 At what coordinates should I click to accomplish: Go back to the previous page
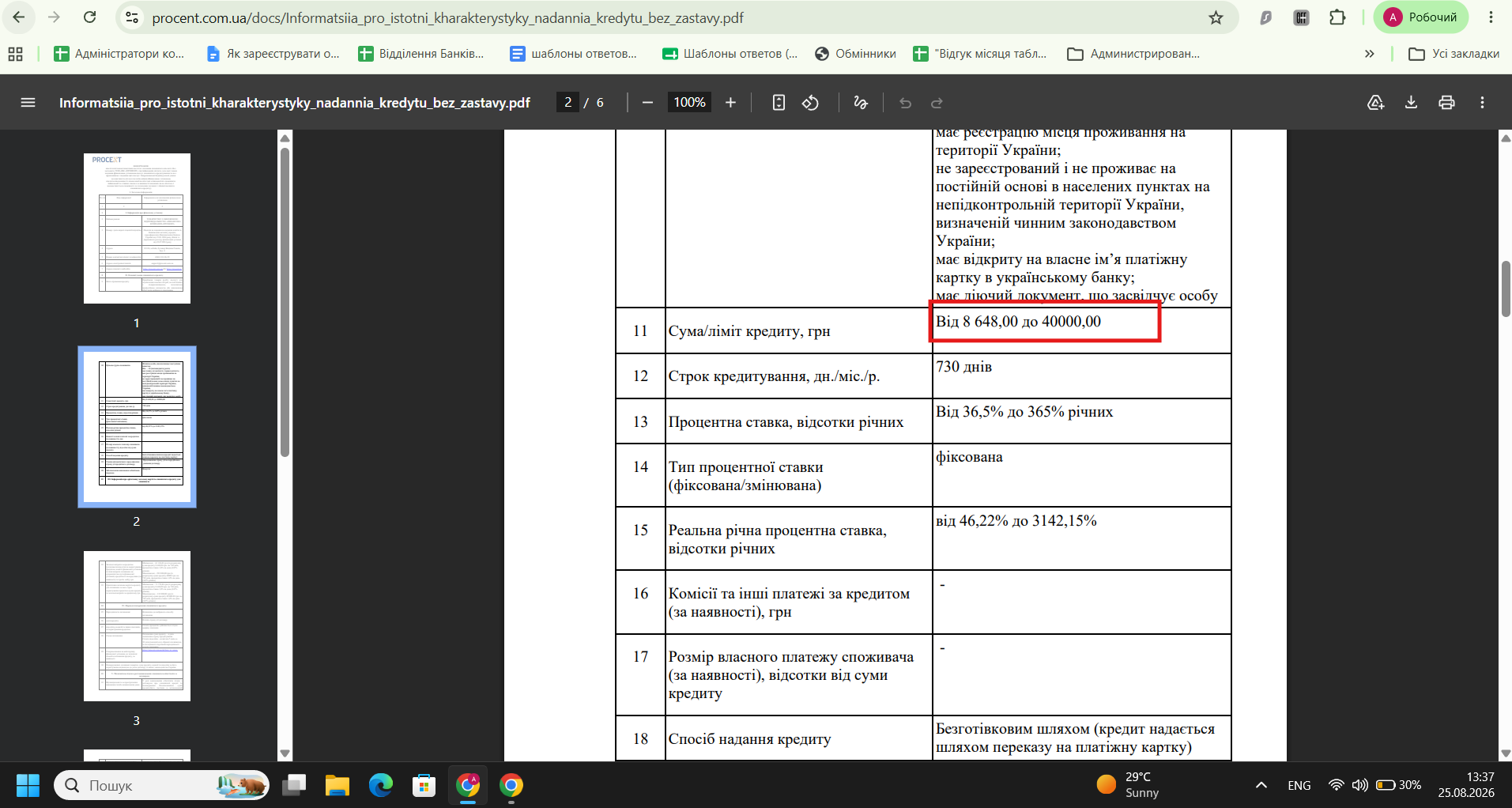[19, 17]
